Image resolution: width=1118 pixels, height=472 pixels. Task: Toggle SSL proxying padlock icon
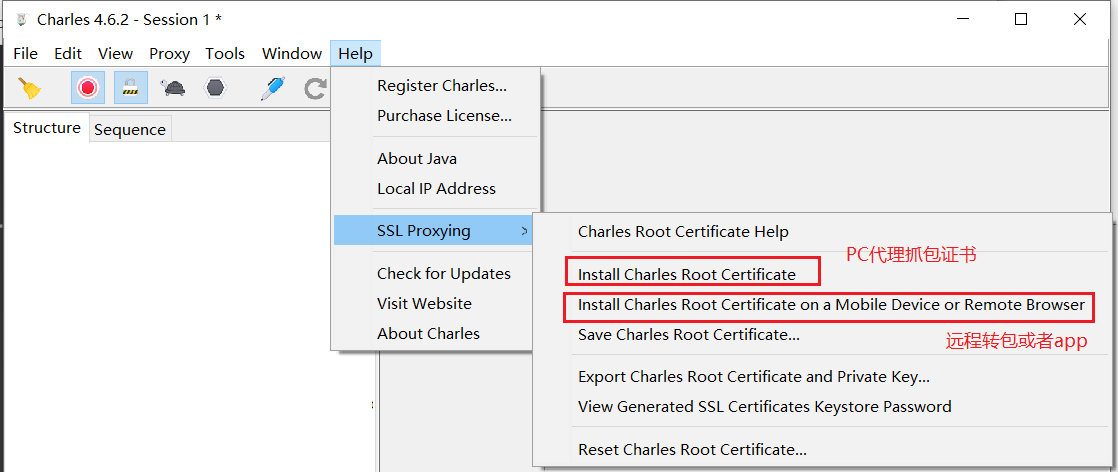click(130, 88)
